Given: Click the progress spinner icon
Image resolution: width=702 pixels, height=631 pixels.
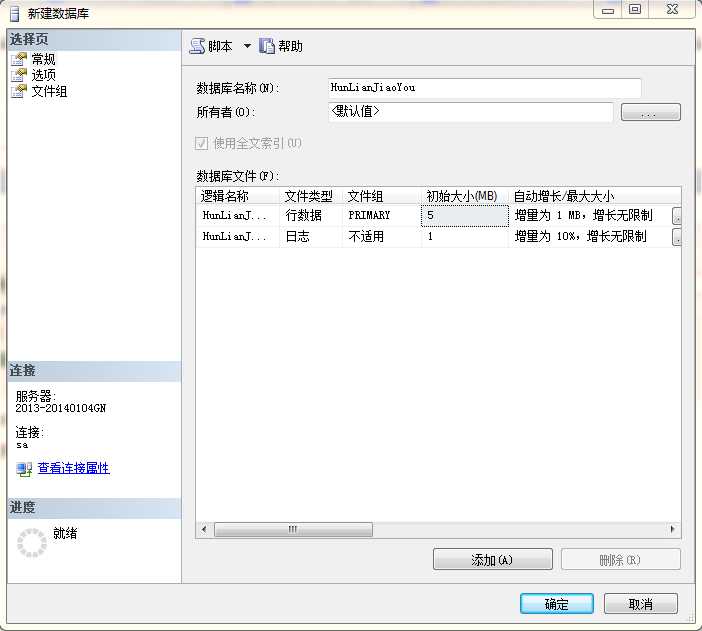Looking at the screenshot, I should (x=32, y=543).
